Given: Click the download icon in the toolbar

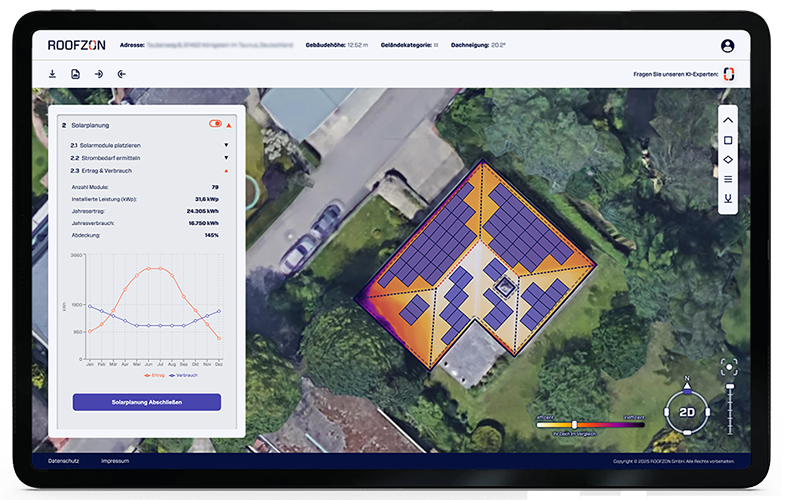Looking at the screenshot, I should tap(52, 74).
